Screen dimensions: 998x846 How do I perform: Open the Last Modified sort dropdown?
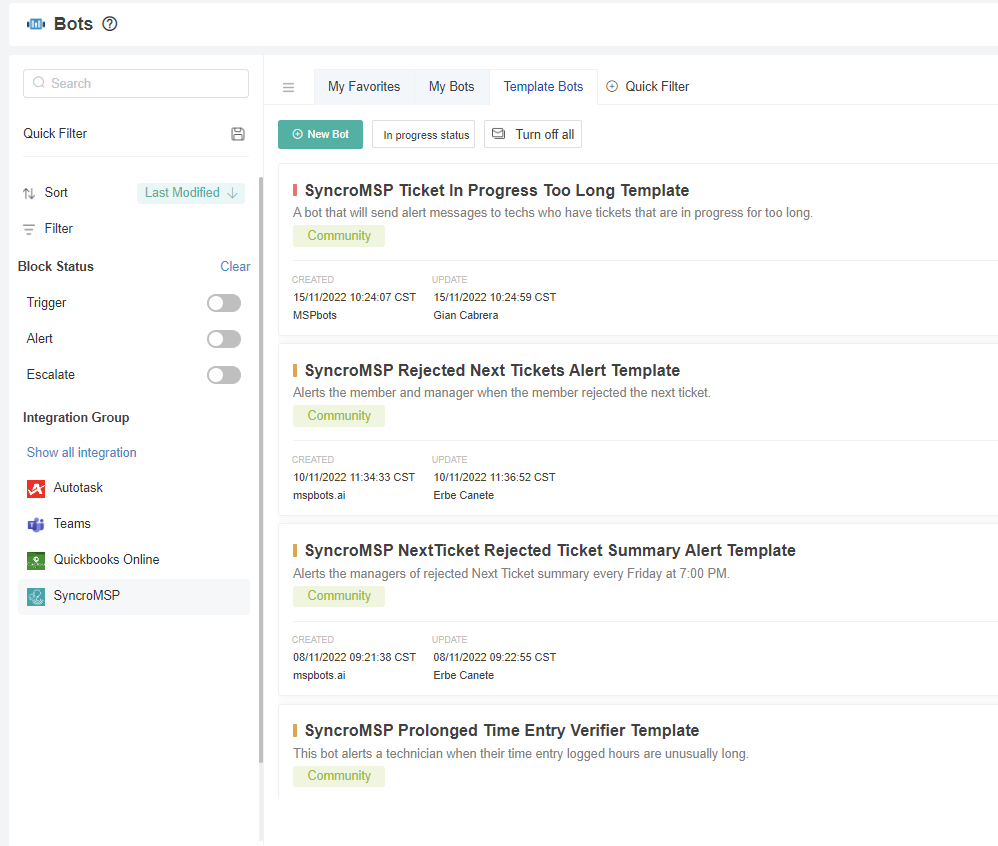(x=190, y=192)
